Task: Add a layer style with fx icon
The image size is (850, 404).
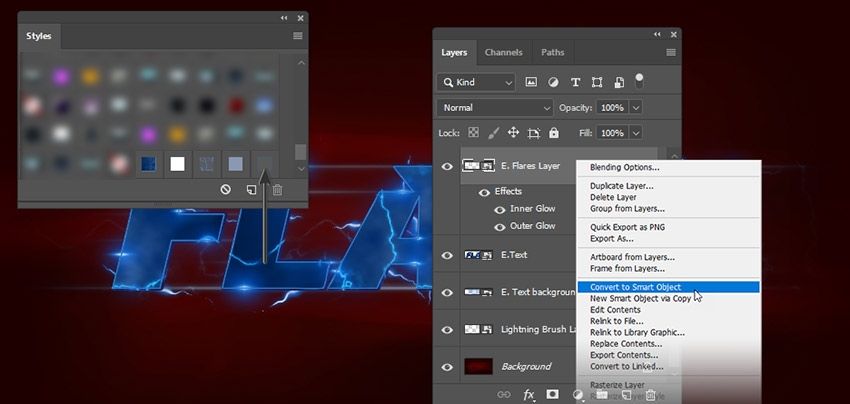Action: point(529,394)
